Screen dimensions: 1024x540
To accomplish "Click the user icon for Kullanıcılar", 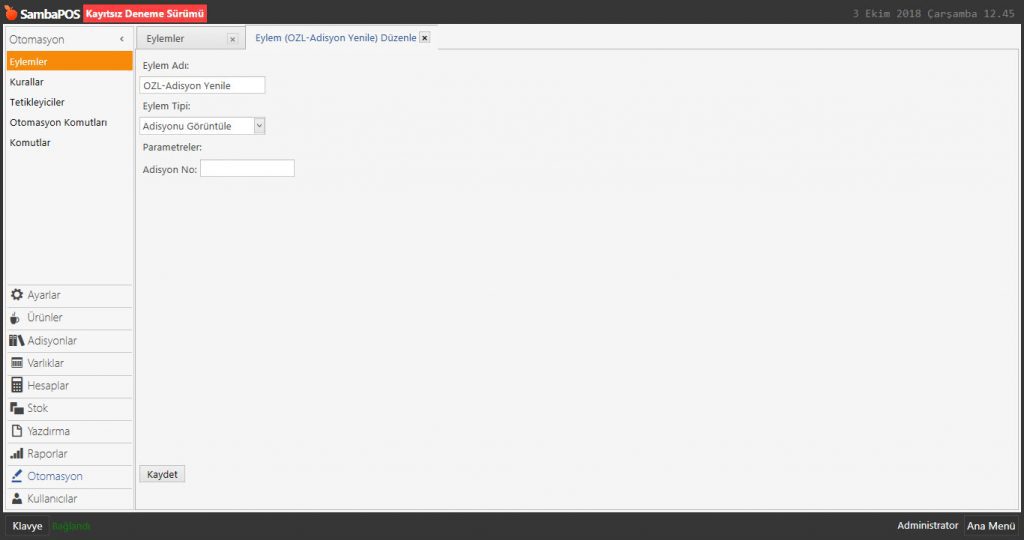I will tap(17, 498).
